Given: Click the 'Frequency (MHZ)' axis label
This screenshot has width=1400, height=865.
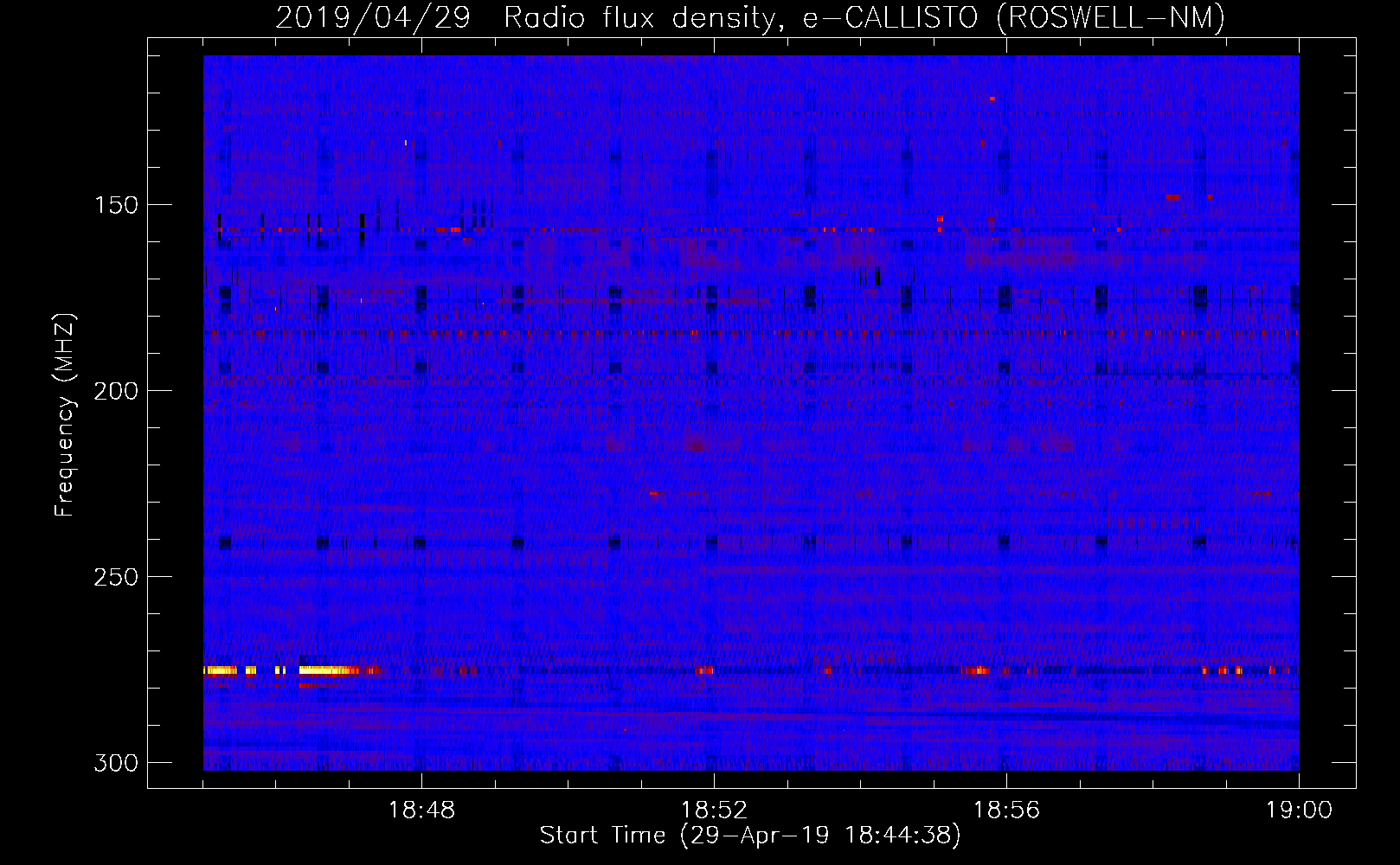Looking at the screenshot, I should 65,414.
